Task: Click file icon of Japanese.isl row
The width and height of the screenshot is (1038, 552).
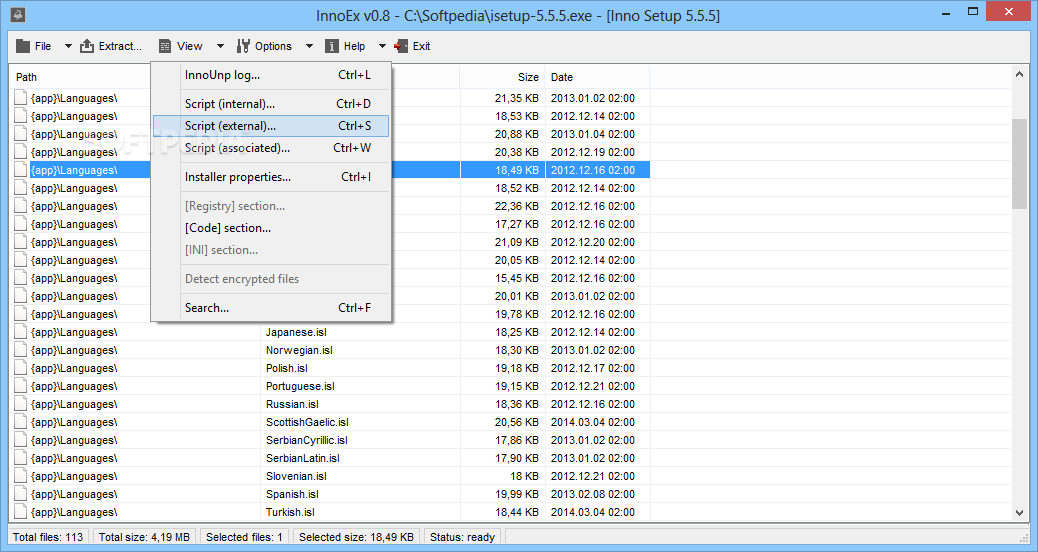Action: [21, 332]
